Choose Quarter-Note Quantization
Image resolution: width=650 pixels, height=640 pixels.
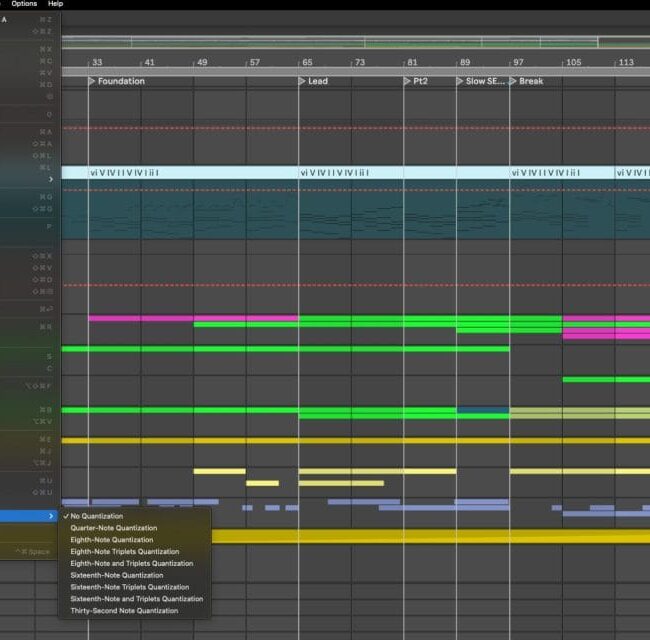click(x=113, y=528)
